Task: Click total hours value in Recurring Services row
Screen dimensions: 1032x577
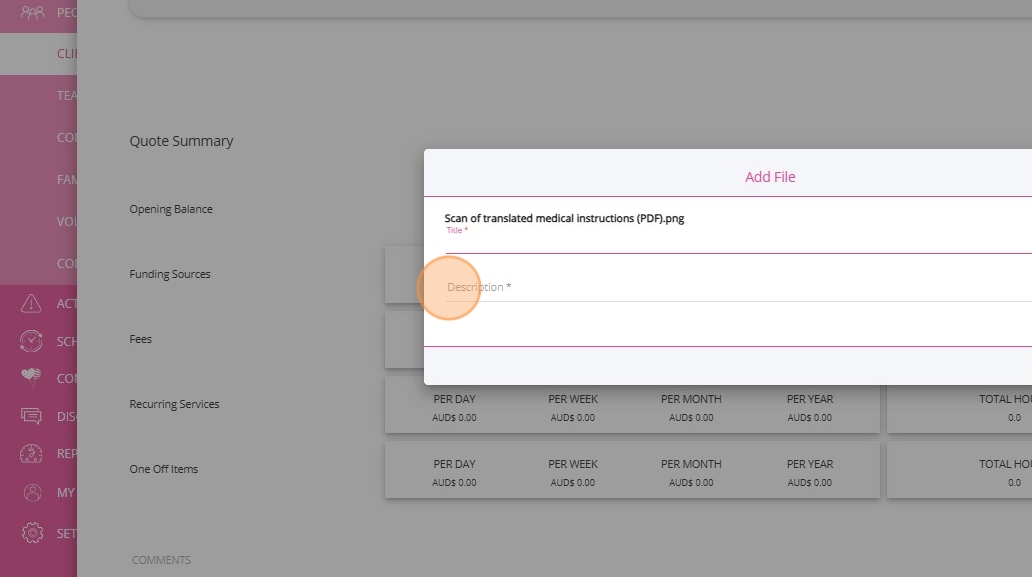Action: [x=1014, y=418]
